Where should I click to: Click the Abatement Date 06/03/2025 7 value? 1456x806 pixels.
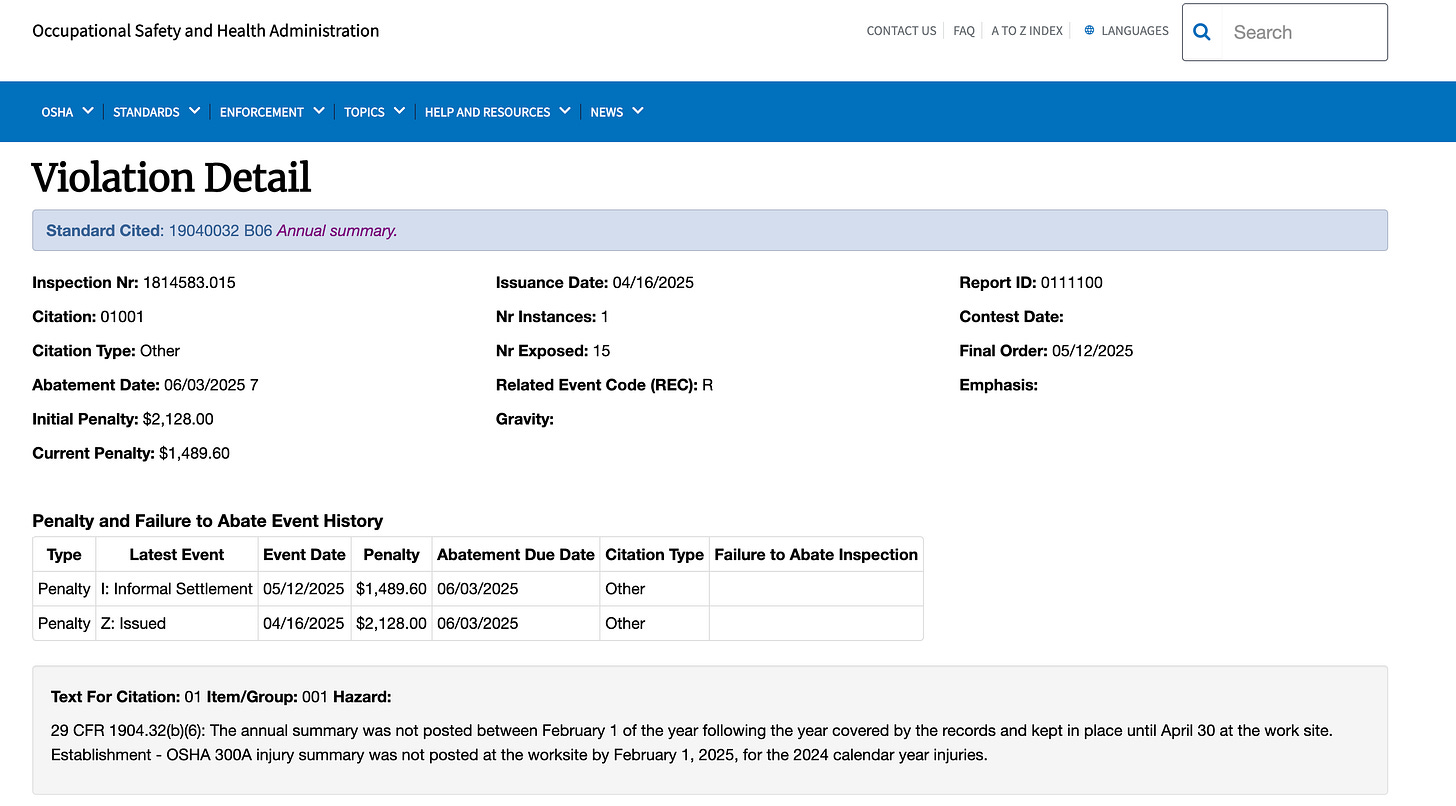tap(211, 385)
